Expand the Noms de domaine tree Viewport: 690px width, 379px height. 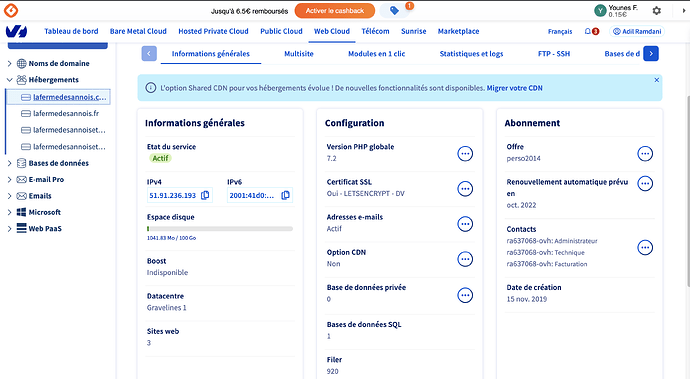click(9, 63)
